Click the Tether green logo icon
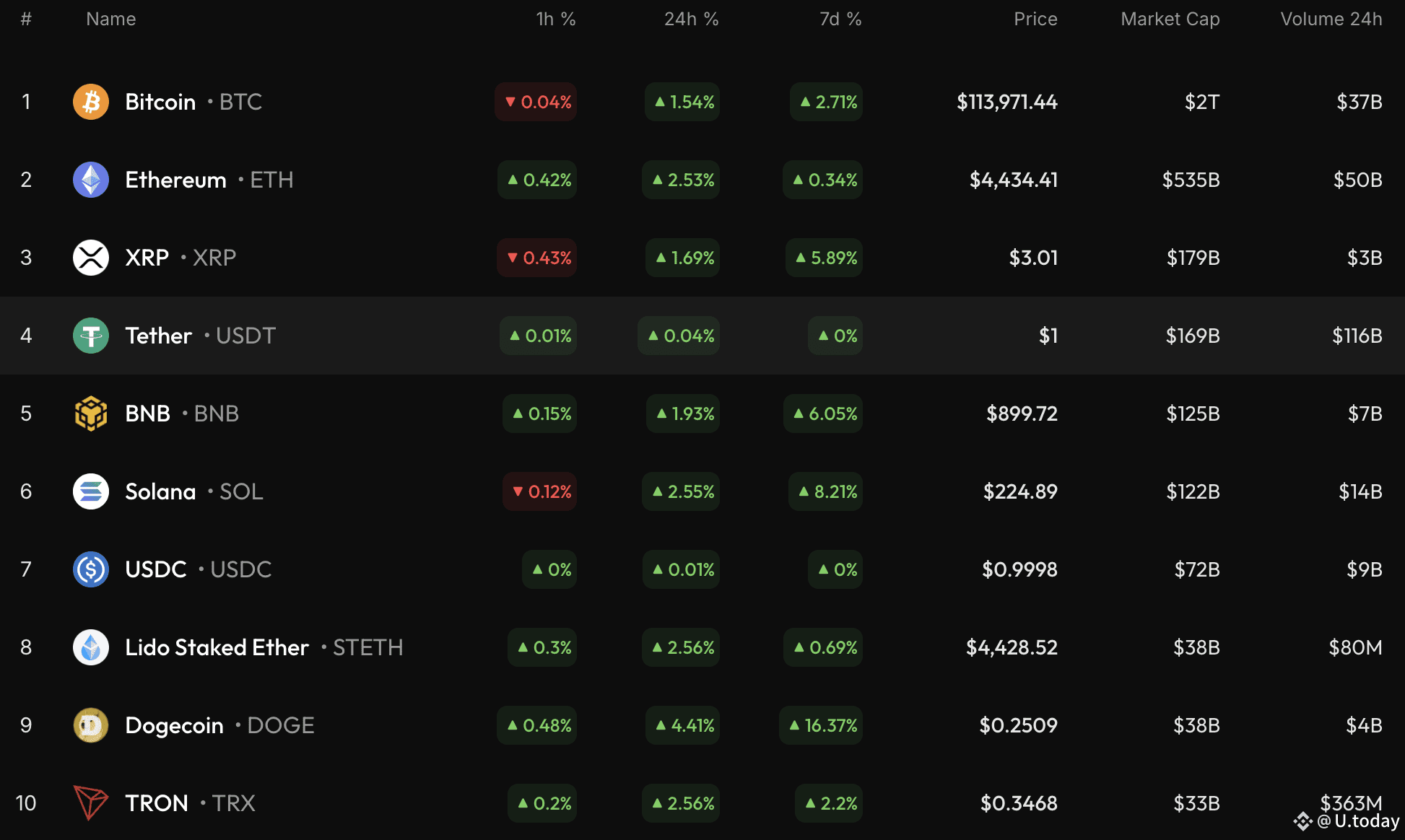Image resolution: width=1405 pixels, height=840 pixels. pos(90,336)
